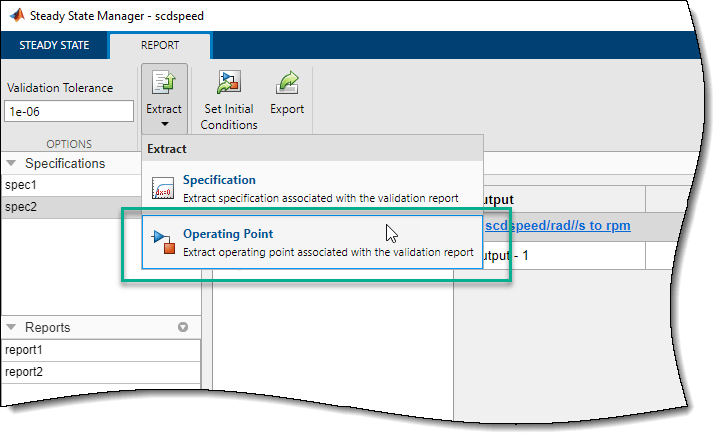This screenshot has width=721, height=440.
Task: Click the Extract toolbar icon
Action: pyautogui.click(x=163, y=84)
